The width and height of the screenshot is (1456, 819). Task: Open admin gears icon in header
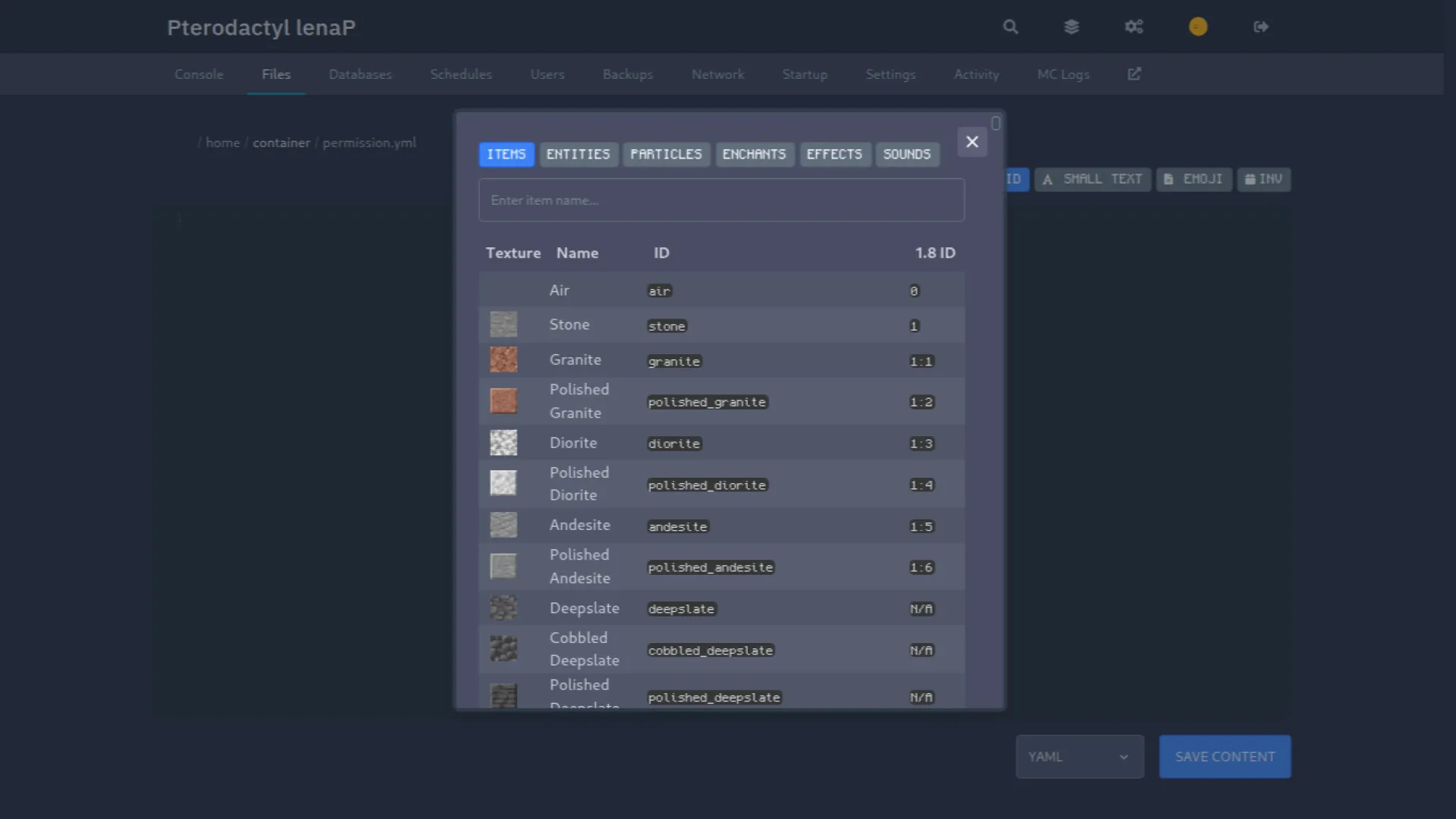(1134, 27)
